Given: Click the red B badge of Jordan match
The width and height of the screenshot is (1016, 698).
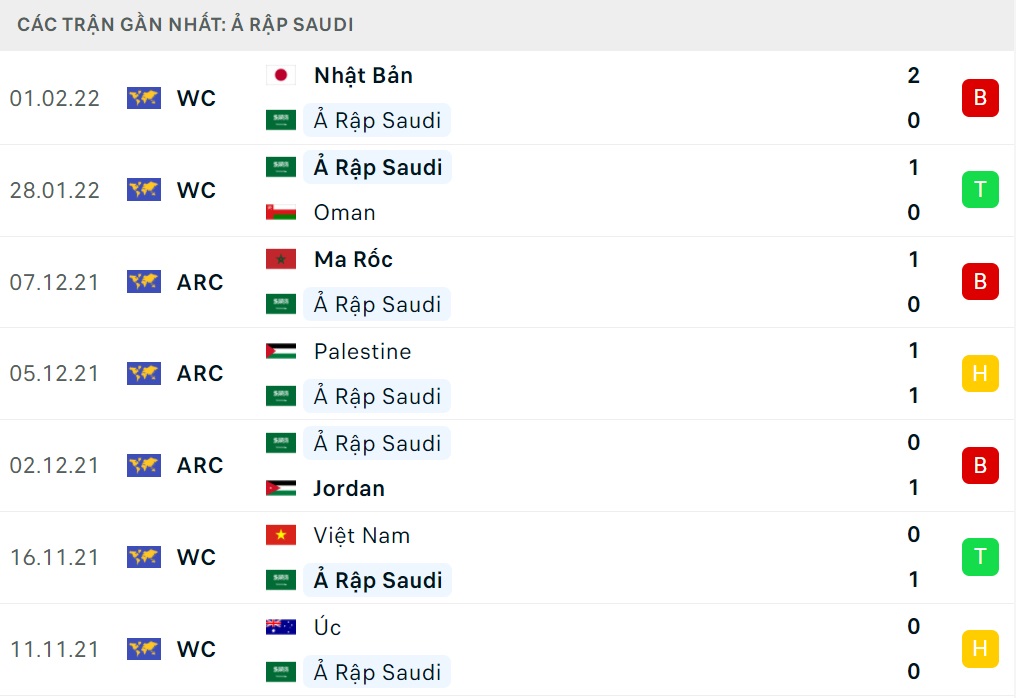Looking at the screenshot, I should pos(979,465).
